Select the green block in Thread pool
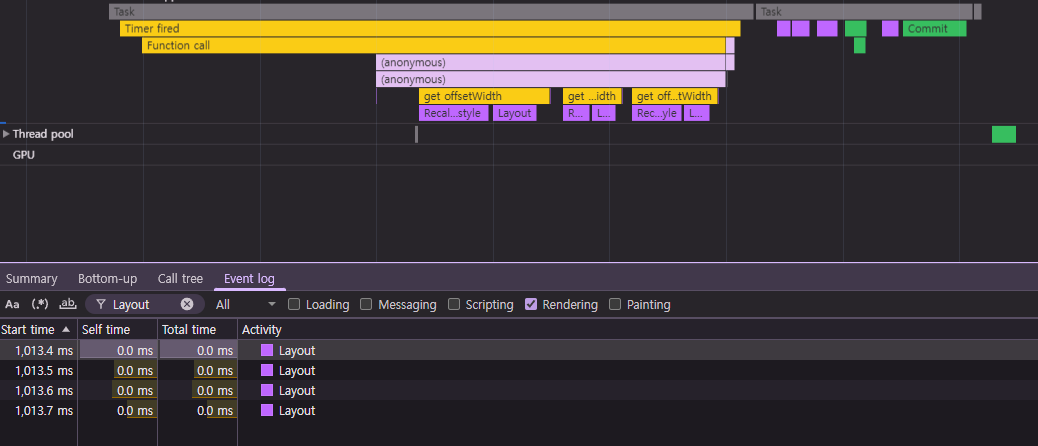This screenshot has width=1038, height=446. coord(1004,134)
